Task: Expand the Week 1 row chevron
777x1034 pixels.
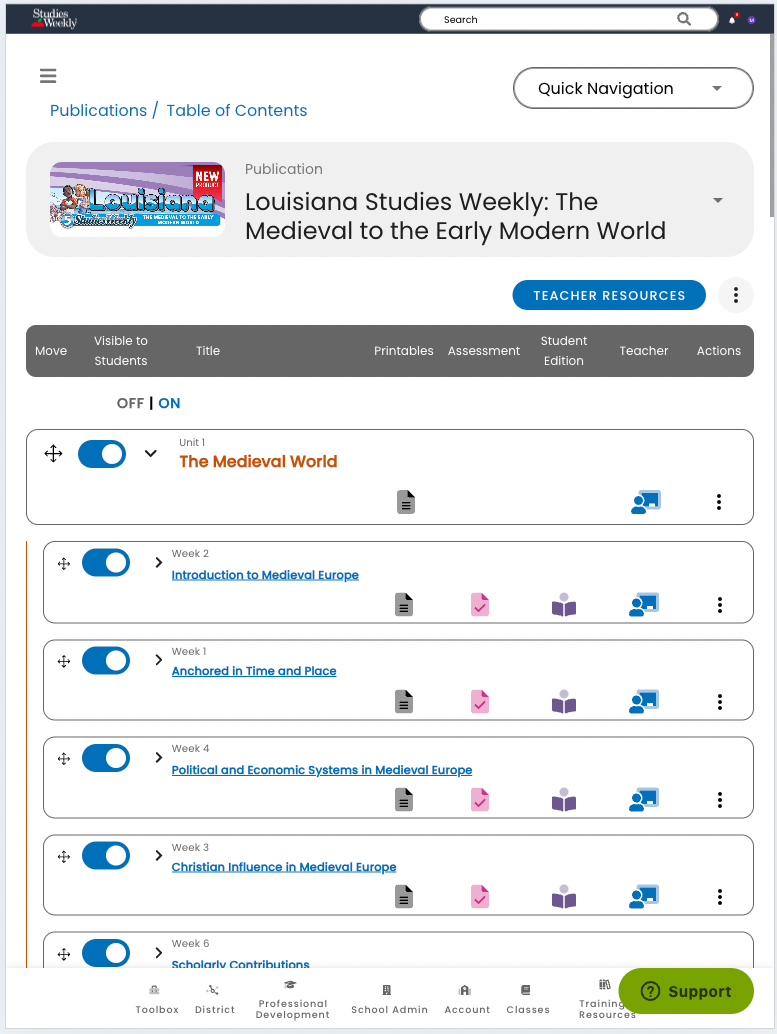Action: (x=158, y=660)
